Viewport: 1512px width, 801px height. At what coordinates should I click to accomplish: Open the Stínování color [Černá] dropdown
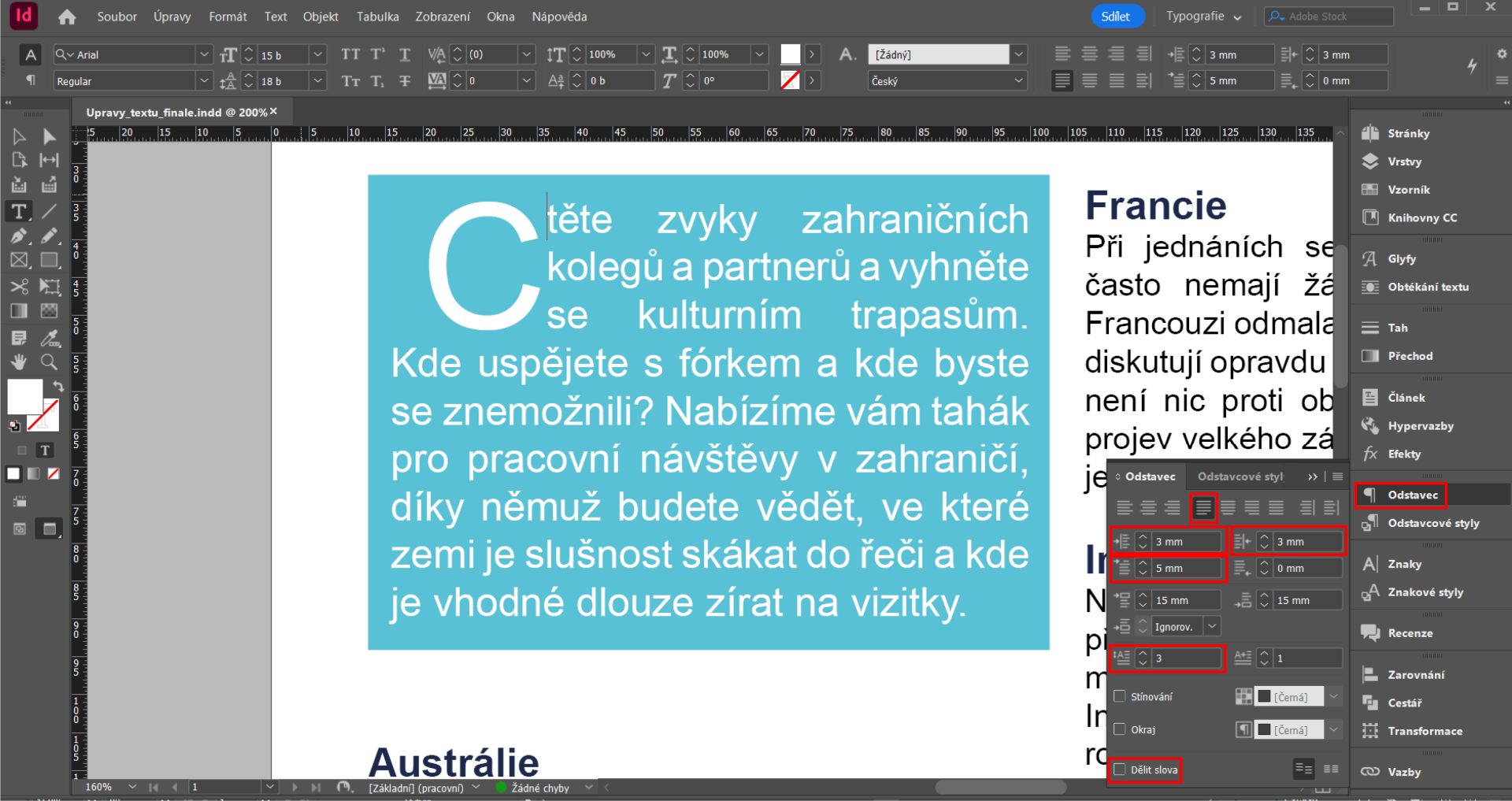click(x=1333, y=696)
